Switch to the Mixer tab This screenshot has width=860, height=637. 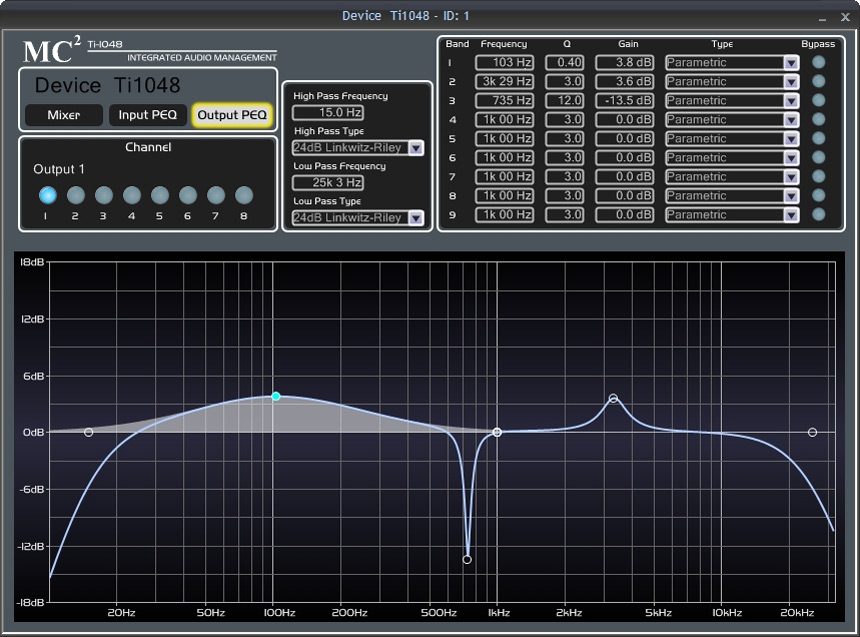63,115
